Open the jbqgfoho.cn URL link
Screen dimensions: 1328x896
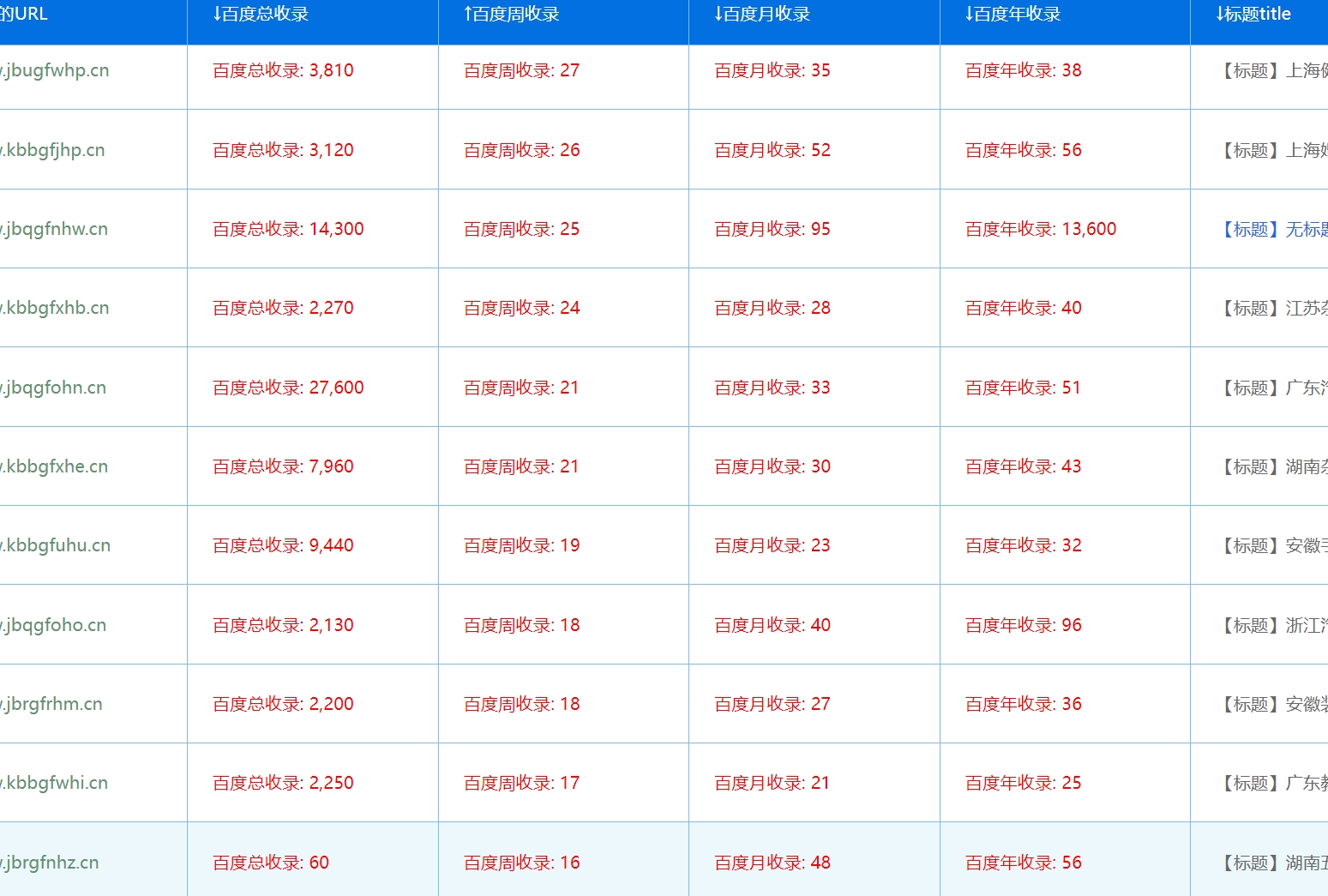point(53,625)
